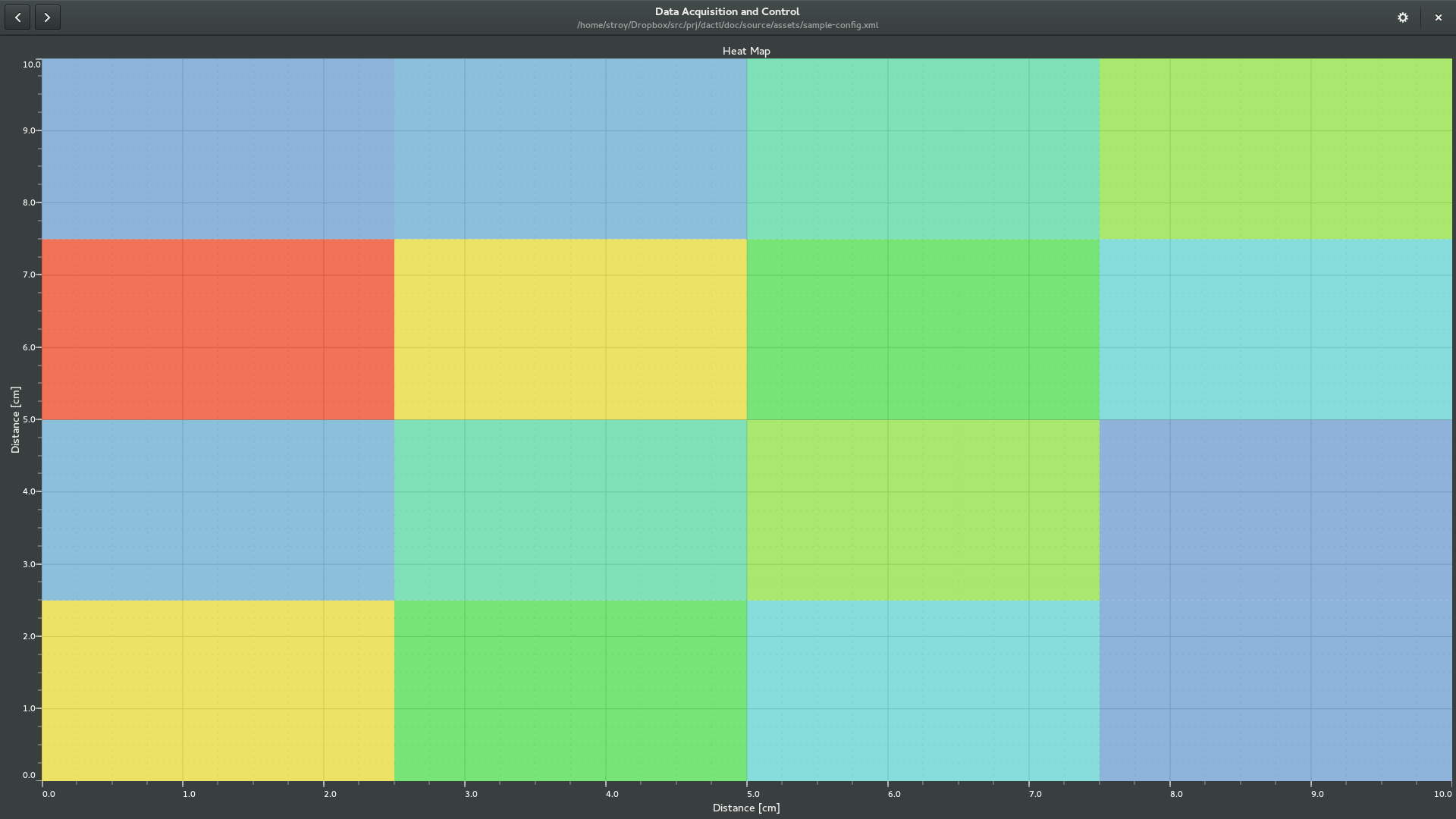This screenshot has width=1456, height=819.
Task: Open the settings gear menu
Action: (1403, 17)
